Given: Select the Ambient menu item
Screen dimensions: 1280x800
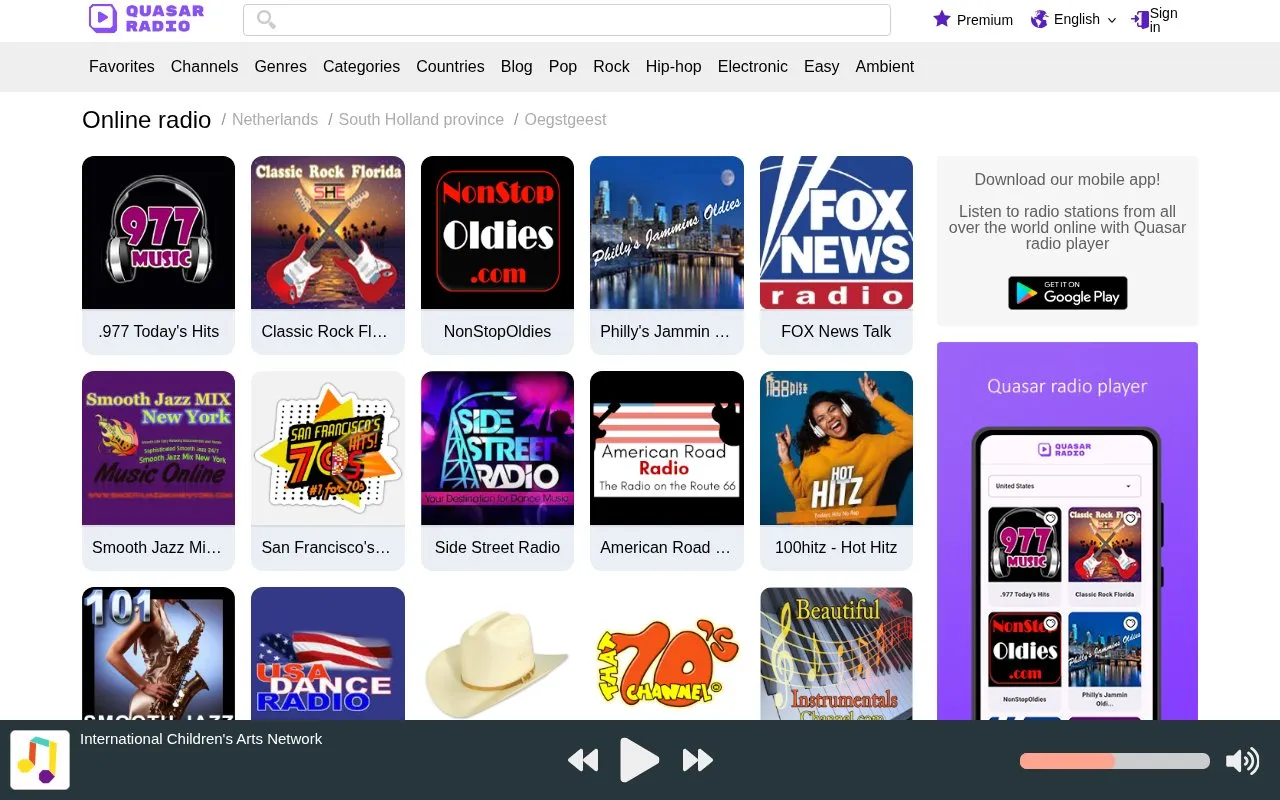Looking at the screenshot, I should click(884, 66).
